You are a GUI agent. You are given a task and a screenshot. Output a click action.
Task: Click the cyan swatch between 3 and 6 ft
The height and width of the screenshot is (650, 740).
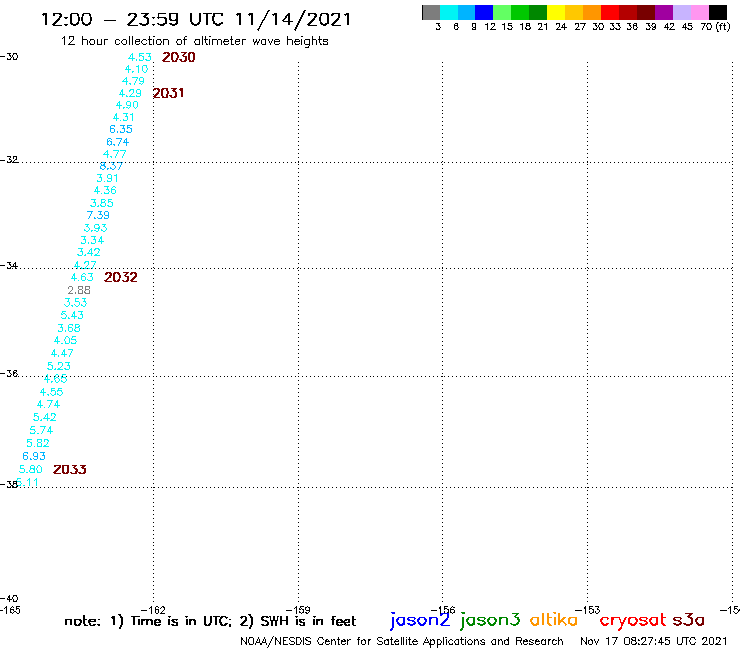449,12
